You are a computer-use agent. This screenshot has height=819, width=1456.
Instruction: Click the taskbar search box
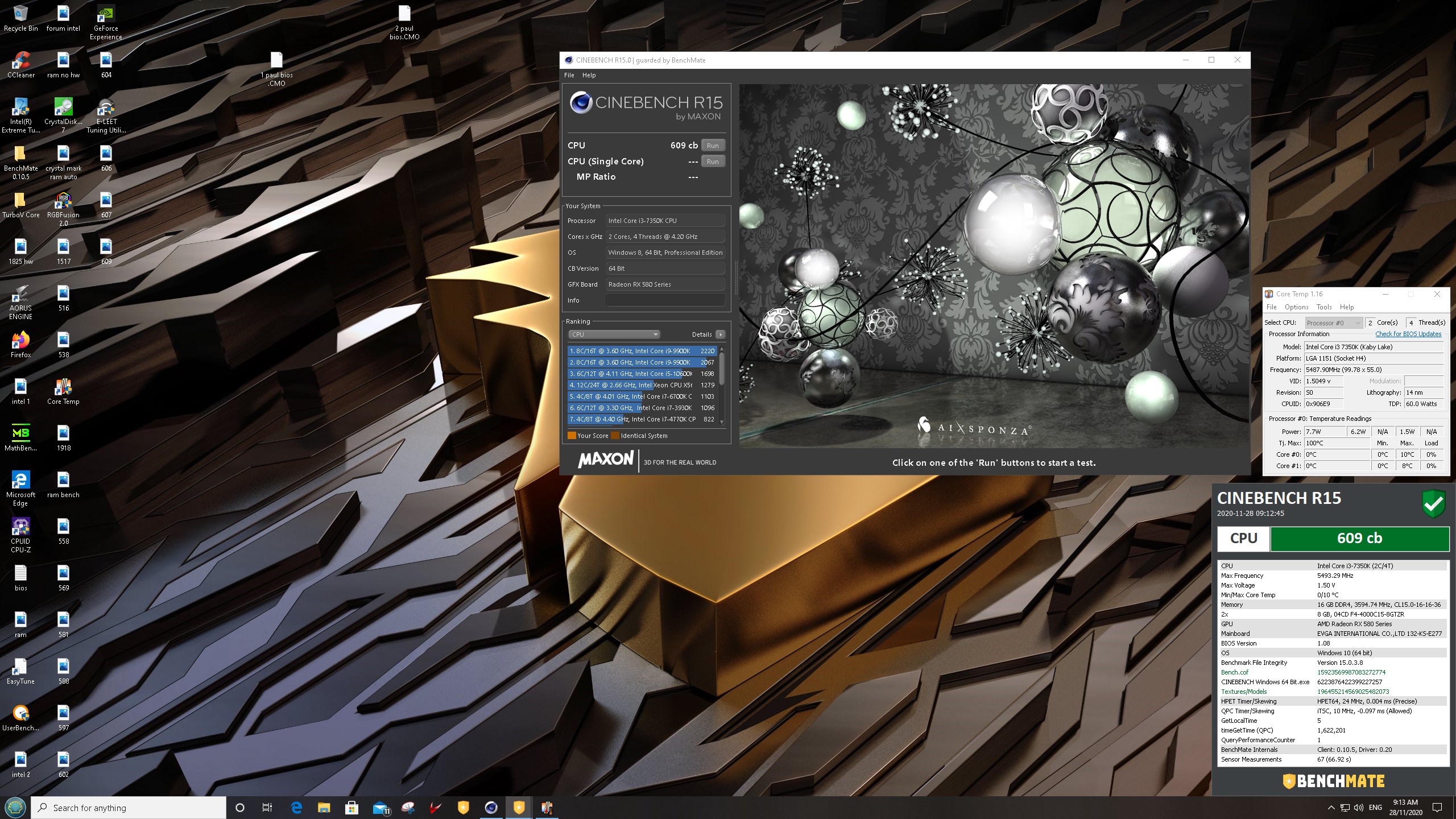pyautogui.click(x=129, y=808)
